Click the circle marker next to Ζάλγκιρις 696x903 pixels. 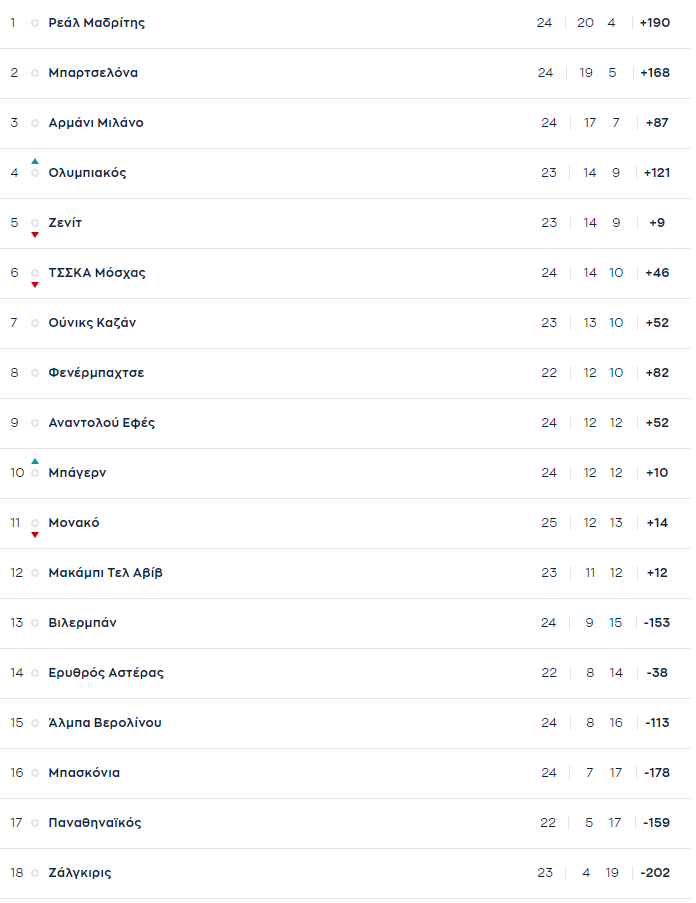[35, 873]
